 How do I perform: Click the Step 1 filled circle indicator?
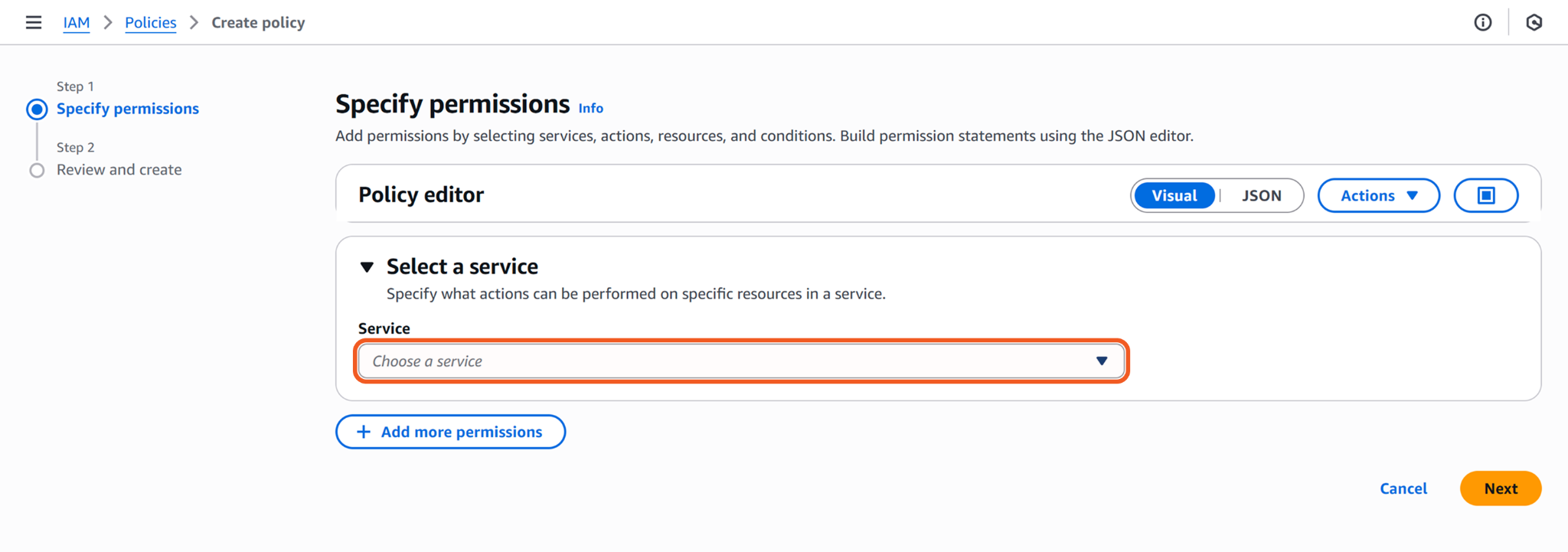tap(37, 109)
